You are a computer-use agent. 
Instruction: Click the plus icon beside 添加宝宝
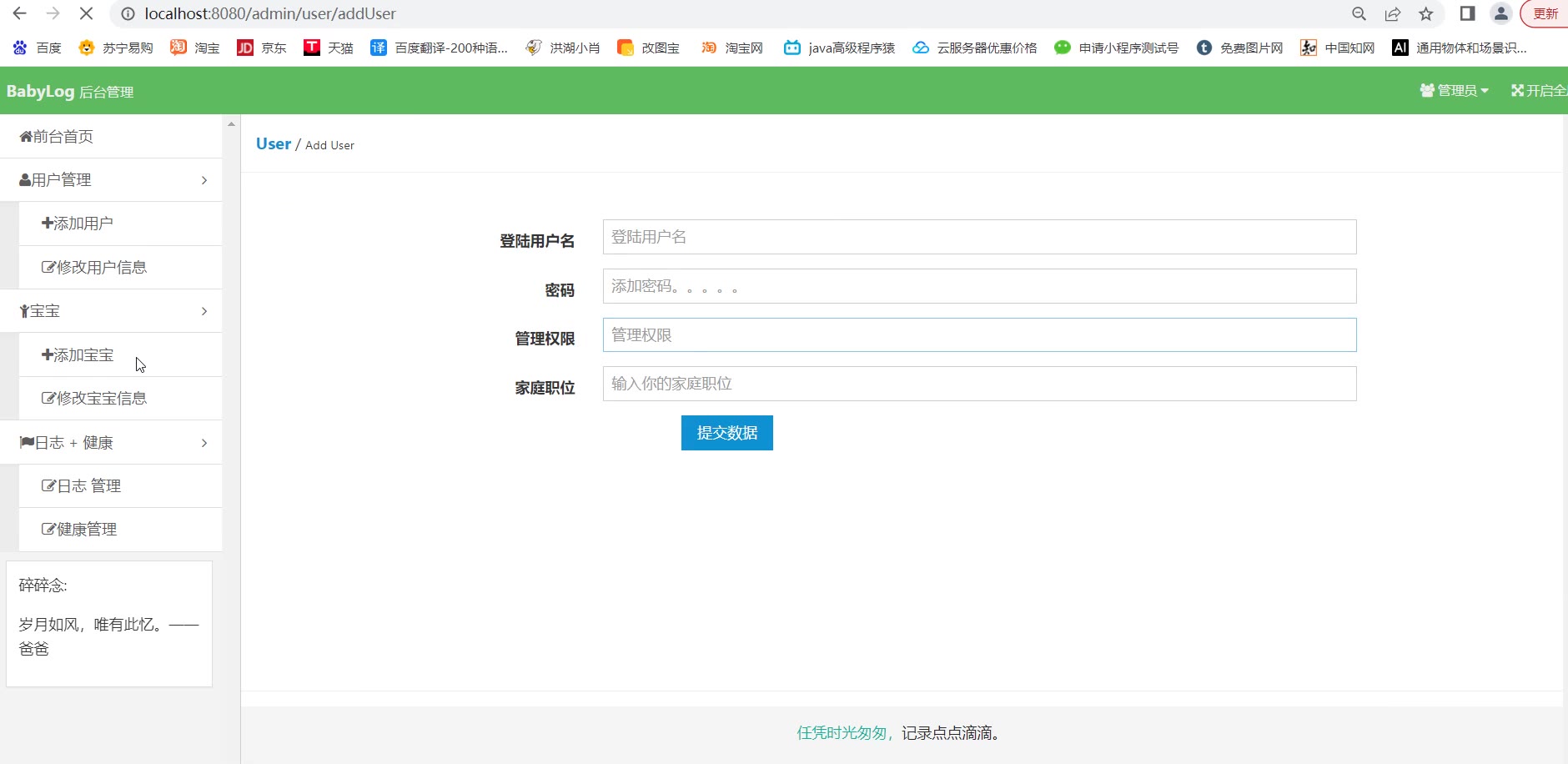click(x=48, y=355)
